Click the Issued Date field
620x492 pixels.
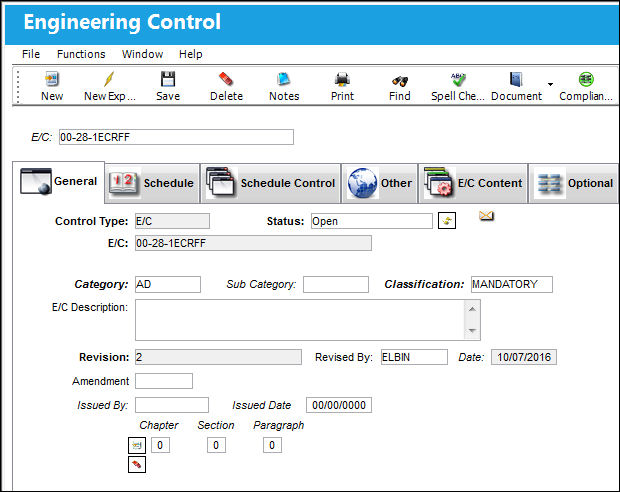pos(339,405)
